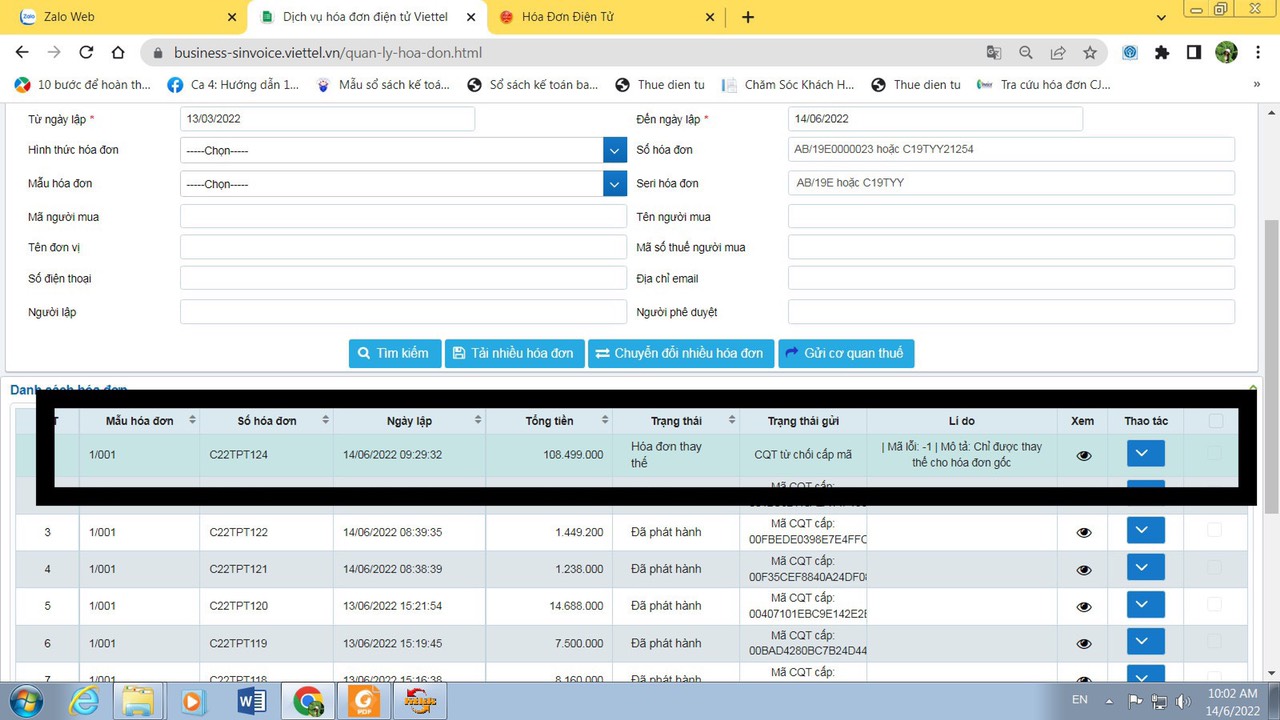The image size is (1280, 720).
Task: Select the checkbox for invoice C22TPT120
Action: click(x=1214, y=604)
